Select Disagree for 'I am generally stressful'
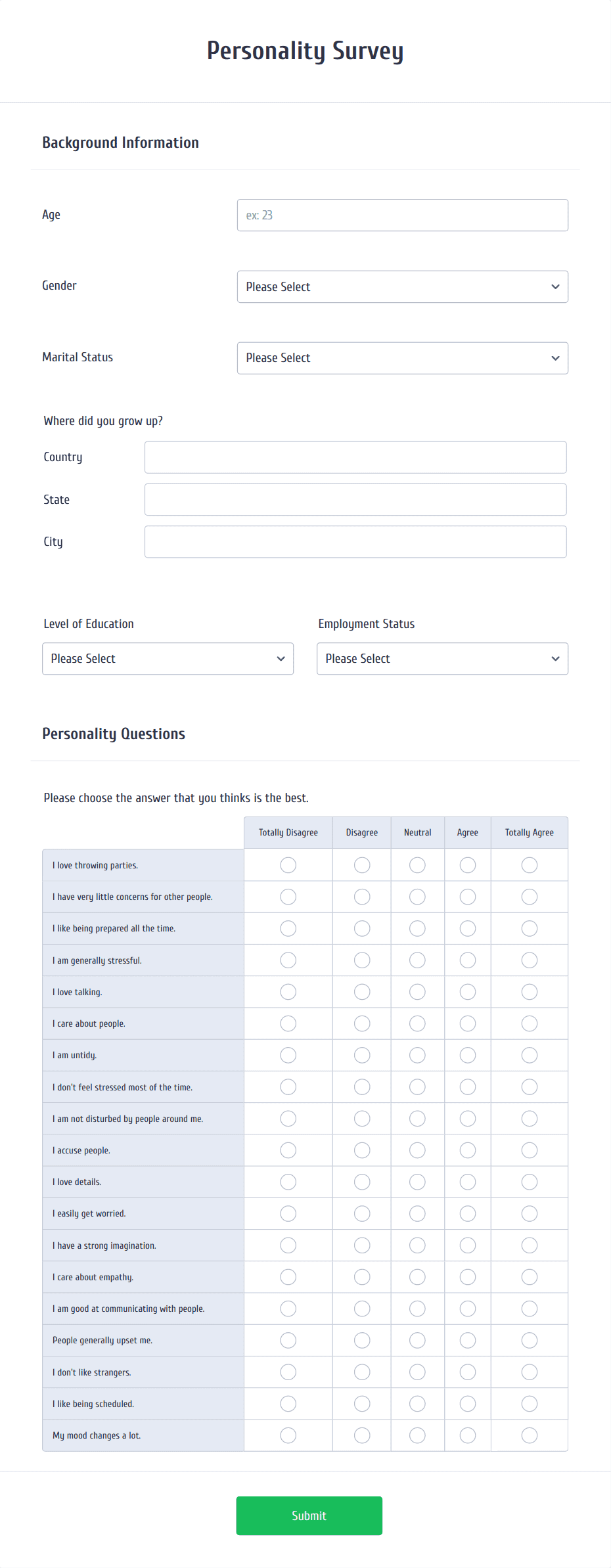 (x=361, y=960)
